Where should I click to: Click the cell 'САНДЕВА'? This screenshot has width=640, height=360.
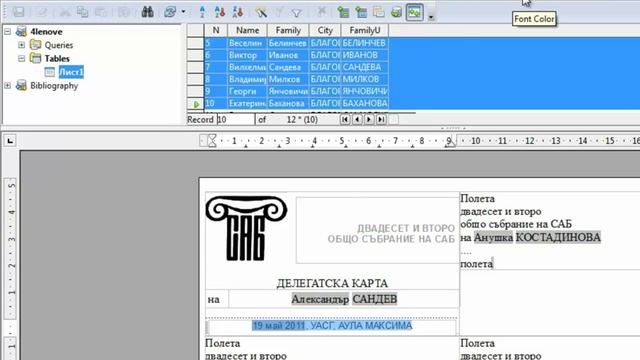tap(364, 67)
